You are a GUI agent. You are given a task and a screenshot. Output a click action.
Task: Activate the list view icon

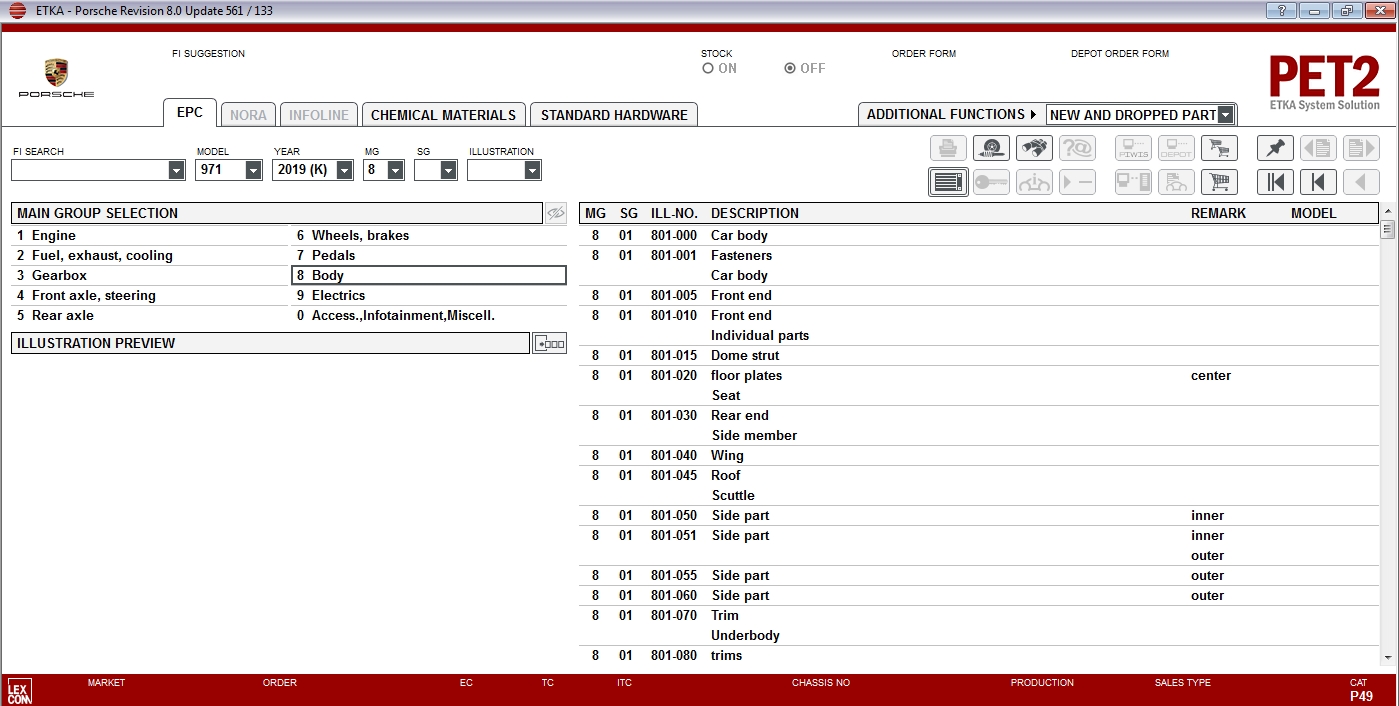click(x=948, y=182)
